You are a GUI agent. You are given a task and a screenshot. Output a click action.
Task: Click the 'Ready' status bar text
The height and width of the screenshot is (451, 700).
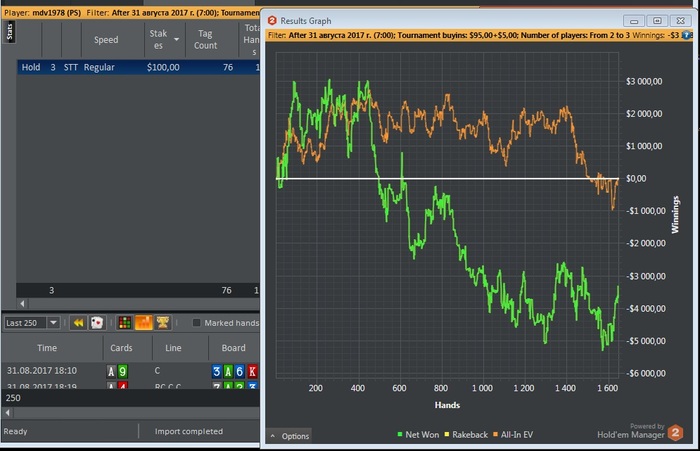[16, 431]
